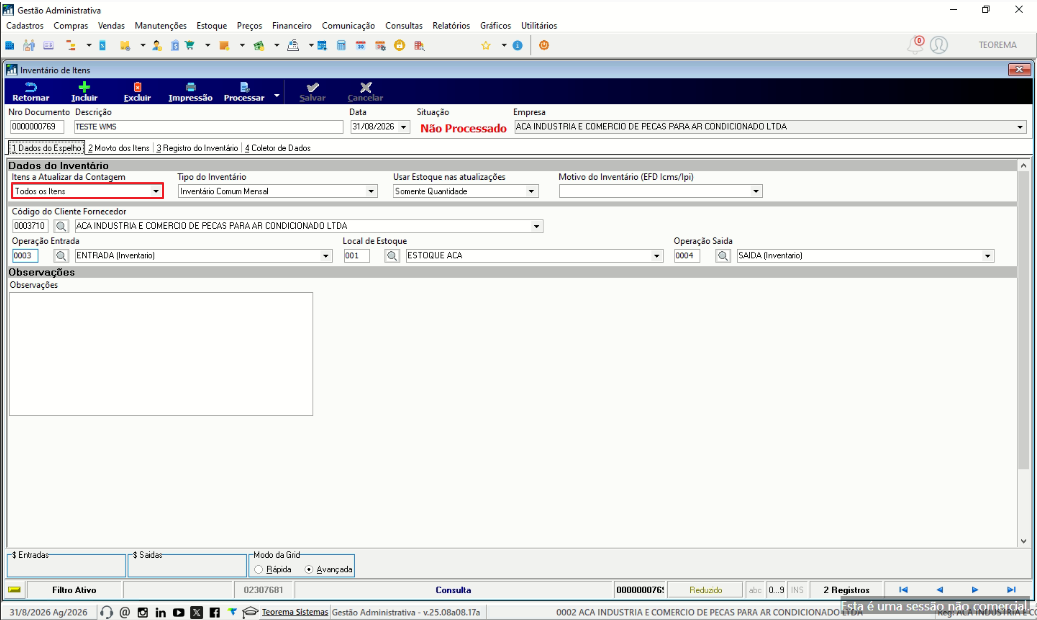Click the Reduzido status button
Viewport: 1037px width, 620px height.
706,590
